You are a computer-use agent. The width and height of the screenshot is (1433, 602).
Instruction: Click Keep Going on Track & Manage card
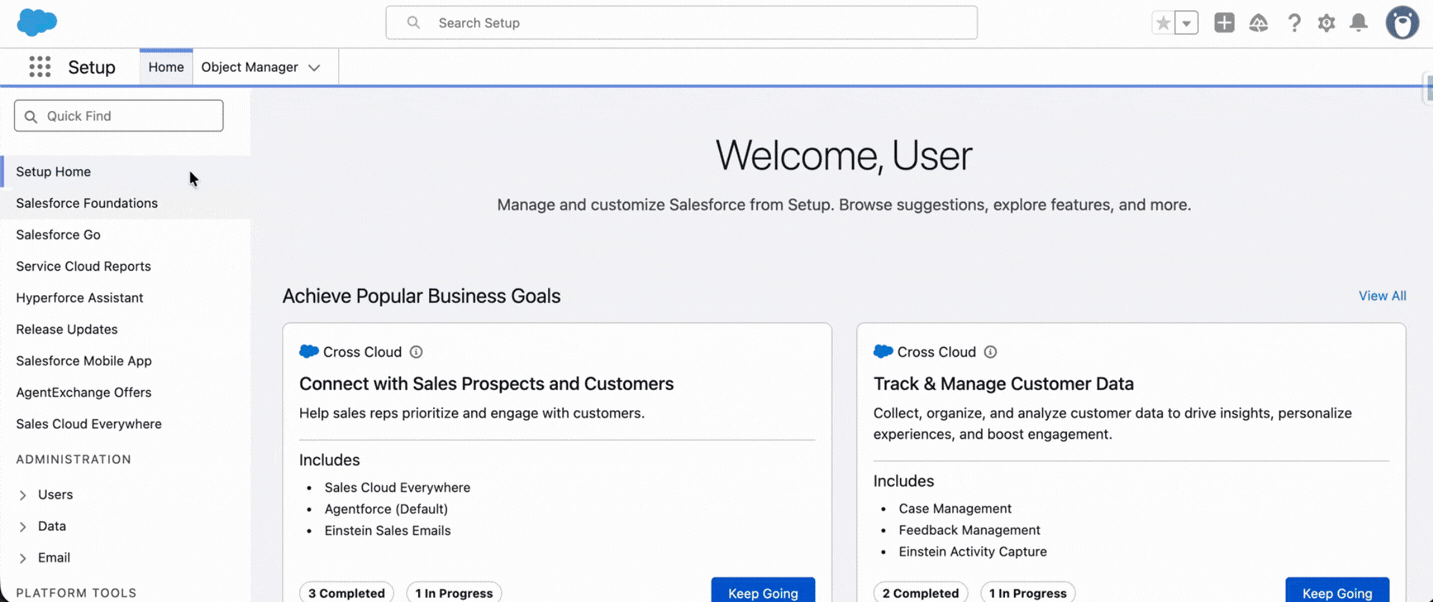coord(1337,592)
